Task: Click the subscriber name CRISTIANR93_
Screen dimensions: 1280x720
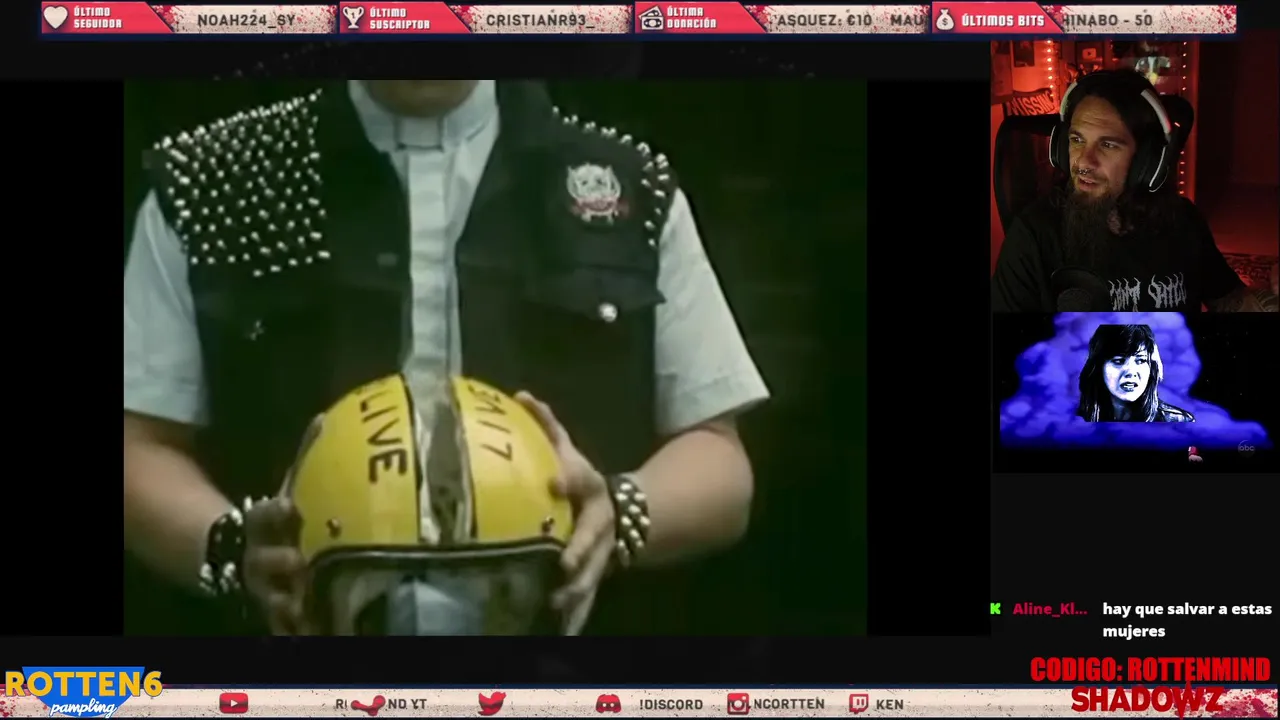Action: [x=539, y=20]
